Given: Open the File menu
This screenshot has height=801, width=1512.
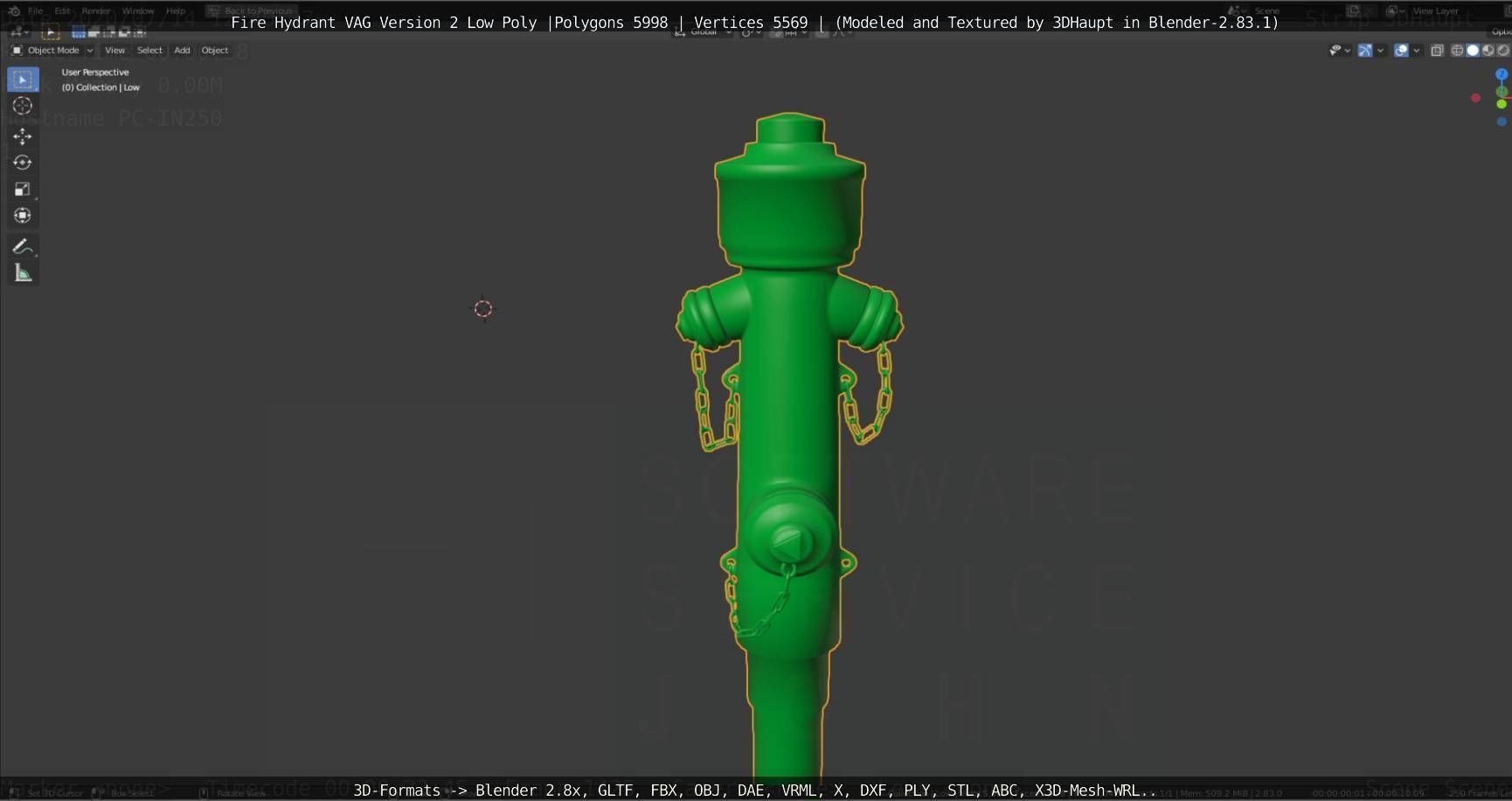Looking at the screenshot, I should tap(36, 11).
